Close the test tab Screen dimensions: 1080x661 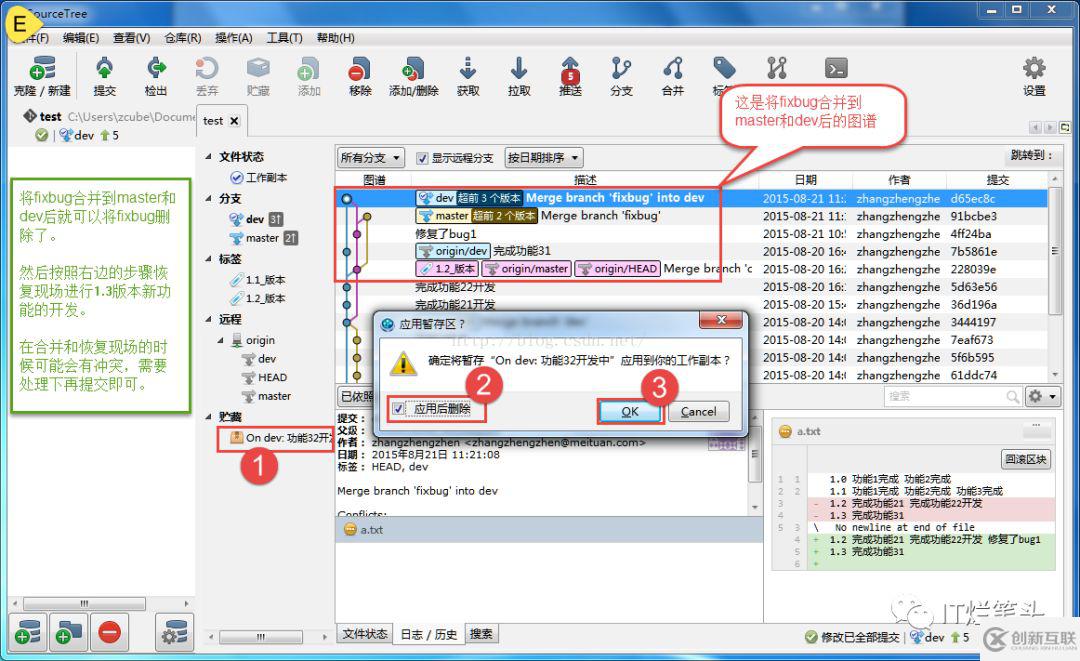point(234,120)
